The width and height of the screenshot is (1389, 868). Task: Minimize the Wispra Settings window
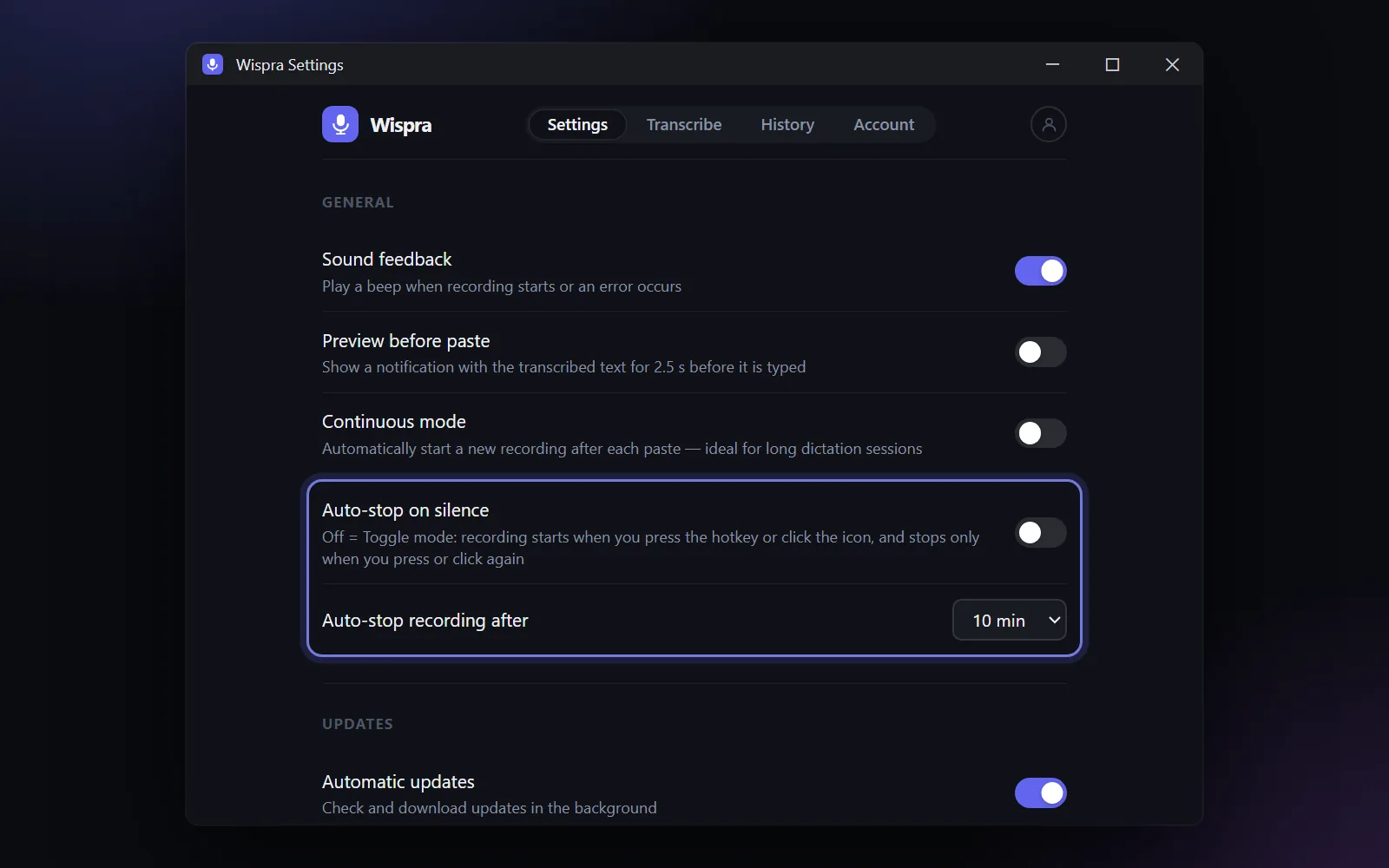click(x=1052, y=64)
